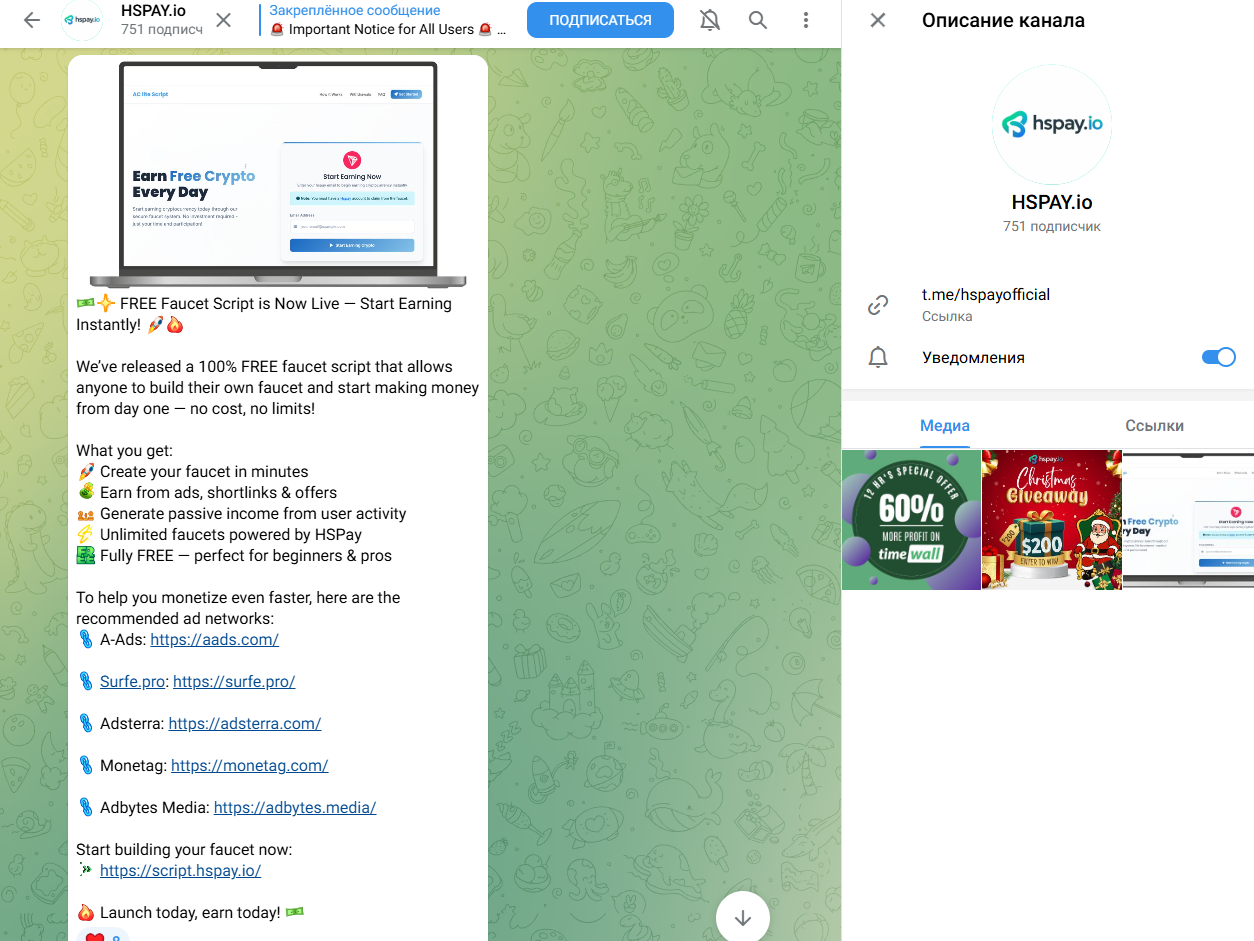Jump to latest with down arrow button
The width and height of the screenshot is (1254, 941).
[x=743, y=918]
